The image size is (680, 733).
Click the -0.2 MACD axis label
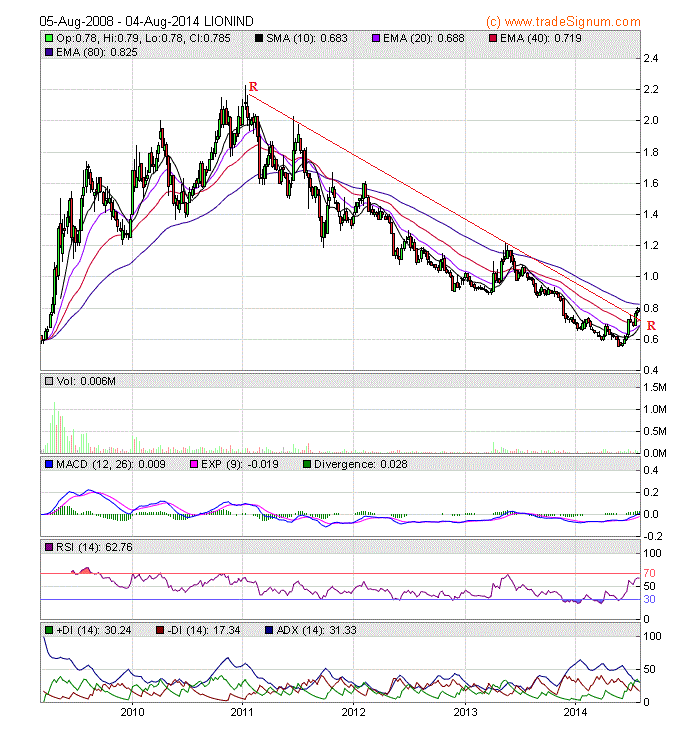653,536
